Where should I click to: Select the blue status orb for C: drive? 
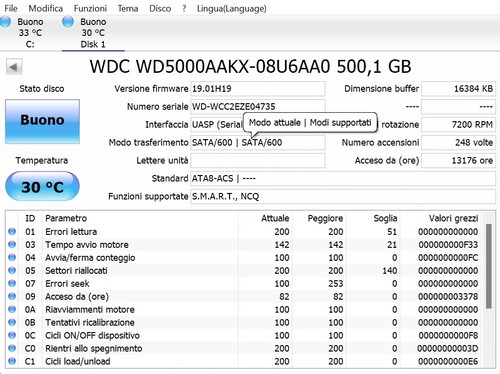[x=5, y=22]
